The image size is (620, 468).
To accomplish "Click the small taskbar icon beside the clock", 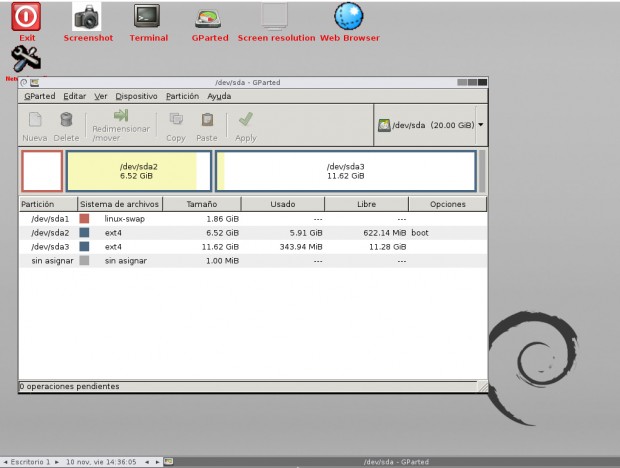I will click(x=168, y=461).
